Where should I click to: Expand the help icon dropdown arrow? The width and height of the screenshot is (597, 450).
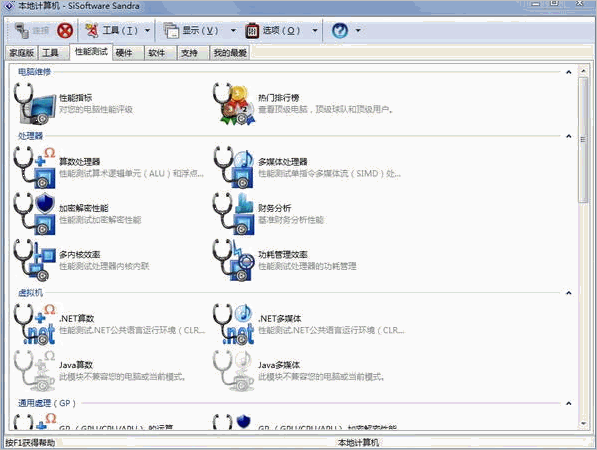[x=358, y=30]
